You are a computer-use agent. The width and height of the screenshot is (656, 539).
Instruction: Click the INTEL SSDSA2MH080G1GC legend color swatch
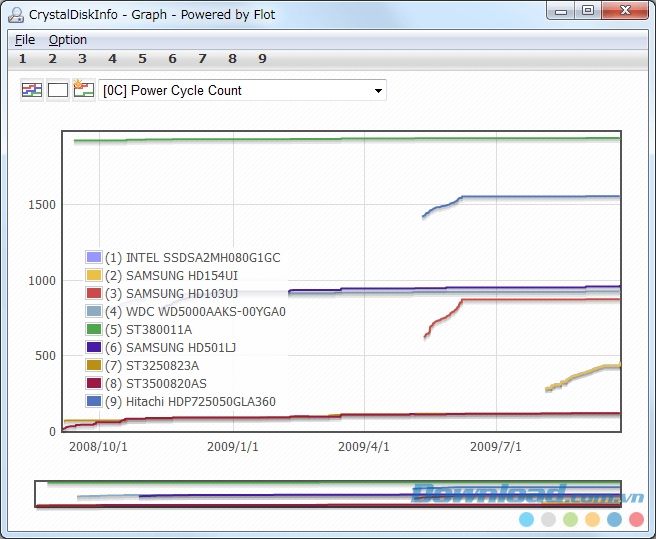click(94, 257)
